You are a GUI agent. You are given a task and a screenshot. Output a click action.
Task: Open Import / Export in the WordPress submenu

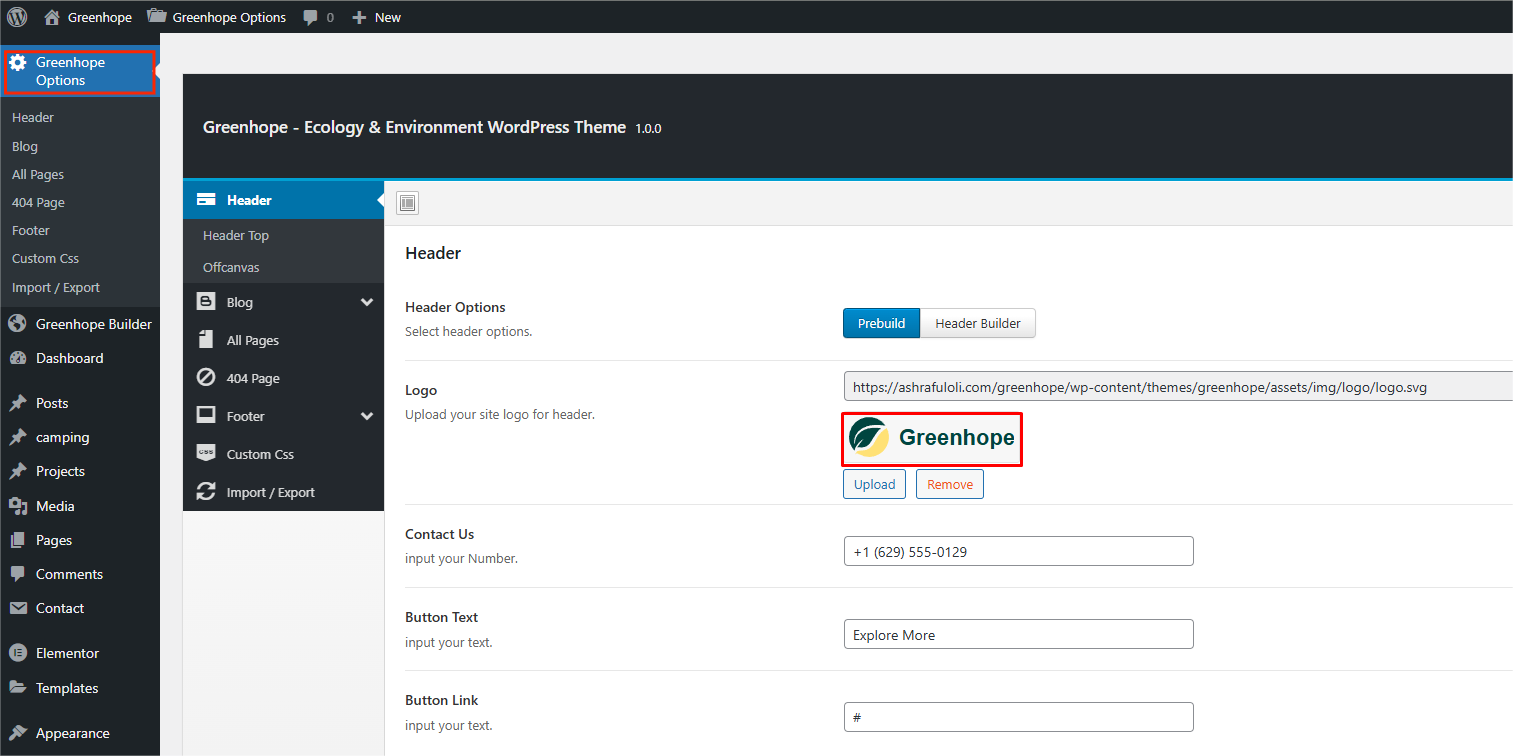point(56,287)
